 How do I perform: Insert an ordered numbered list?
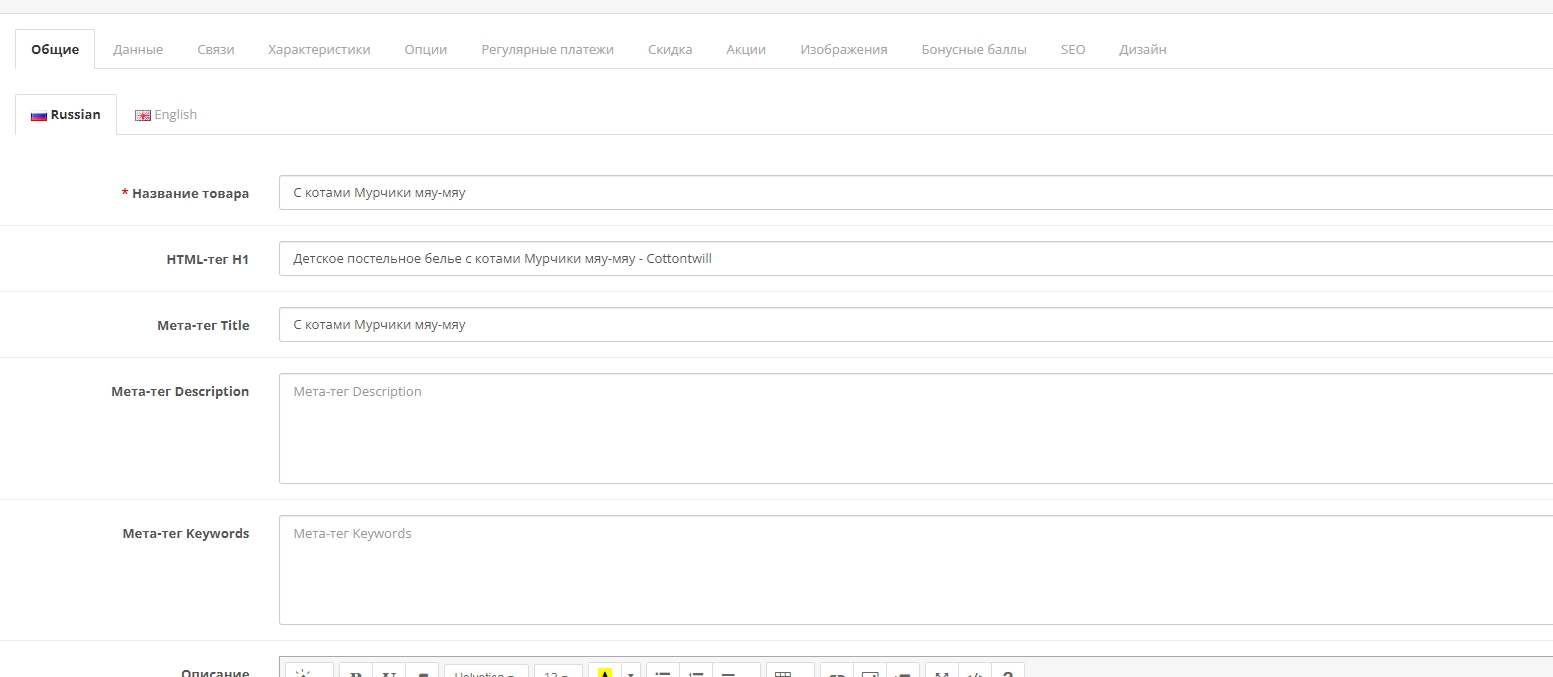pos(696,673)
